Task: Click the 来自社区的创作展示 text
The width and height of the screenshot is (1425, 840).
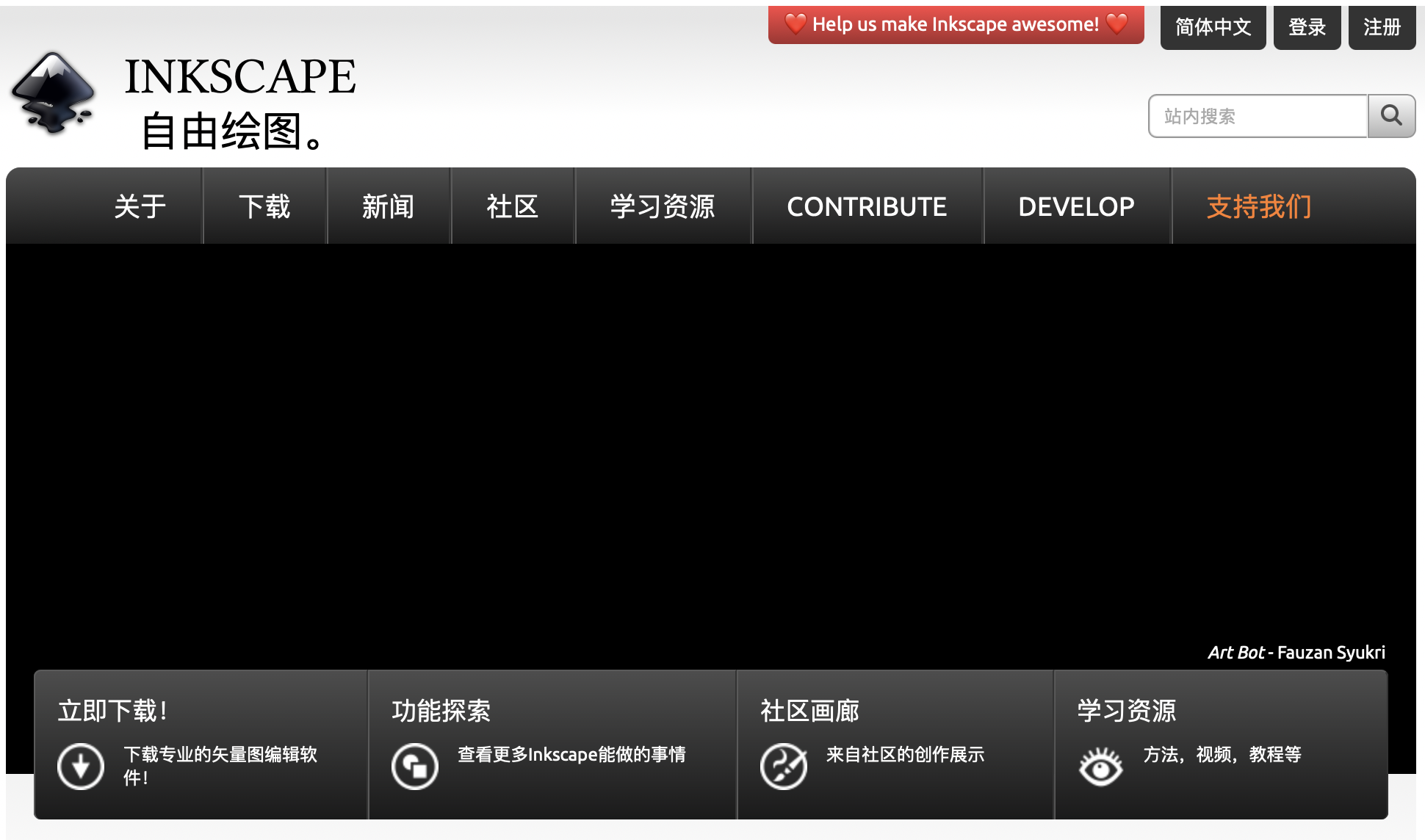Action: click(x=905, y=754)
